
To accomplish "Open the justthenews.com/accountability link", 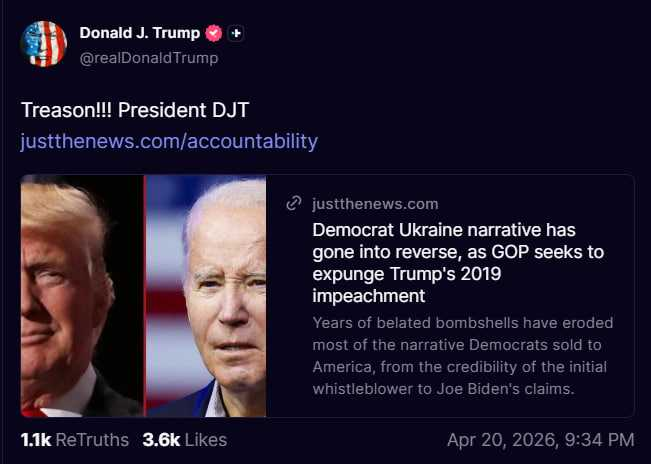I will 168,141.
